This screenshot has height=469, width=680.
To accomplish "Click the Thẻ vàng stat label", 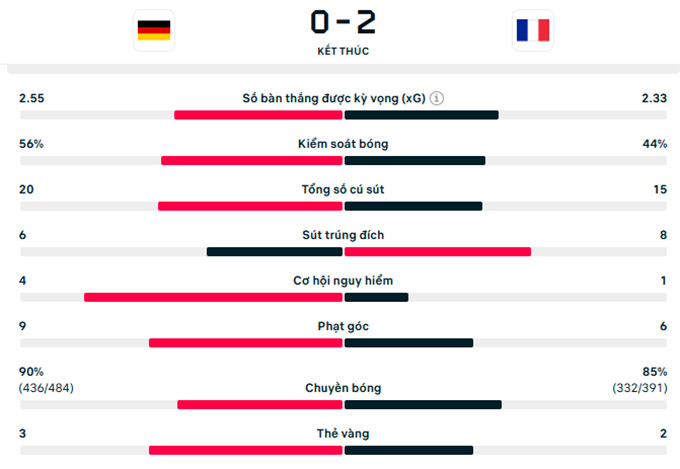I will tap(343, 433).
